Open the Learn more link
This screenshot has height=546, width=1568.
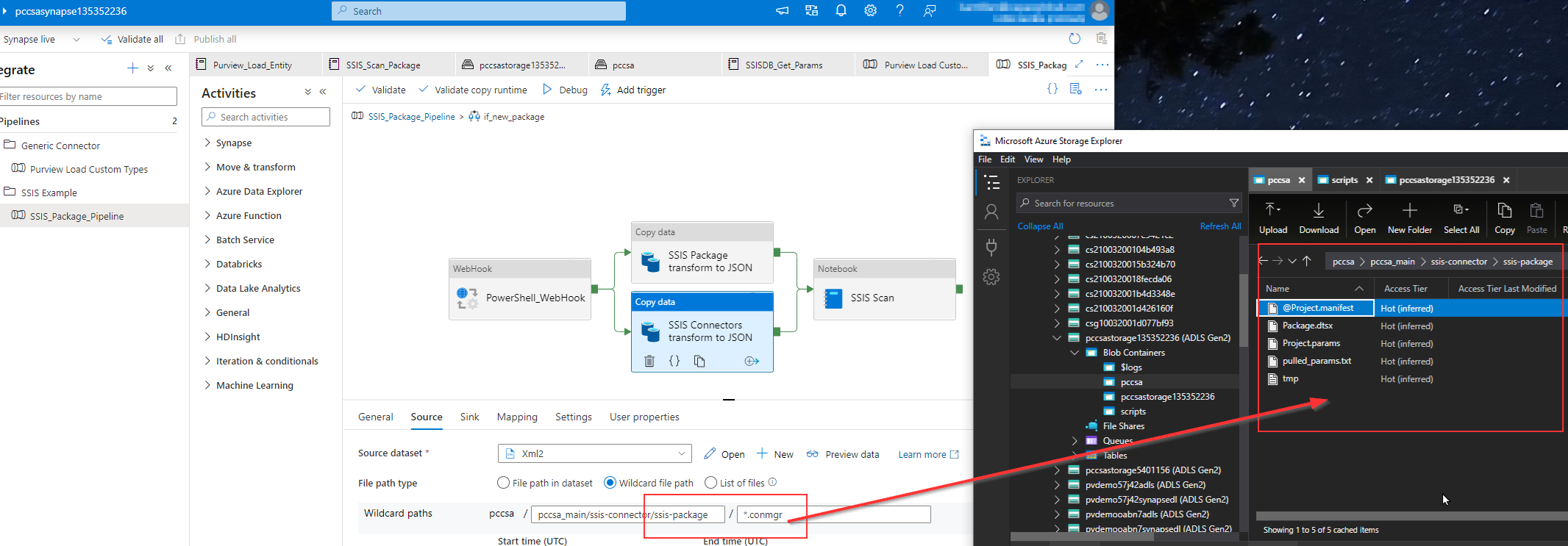coord(928,454)
